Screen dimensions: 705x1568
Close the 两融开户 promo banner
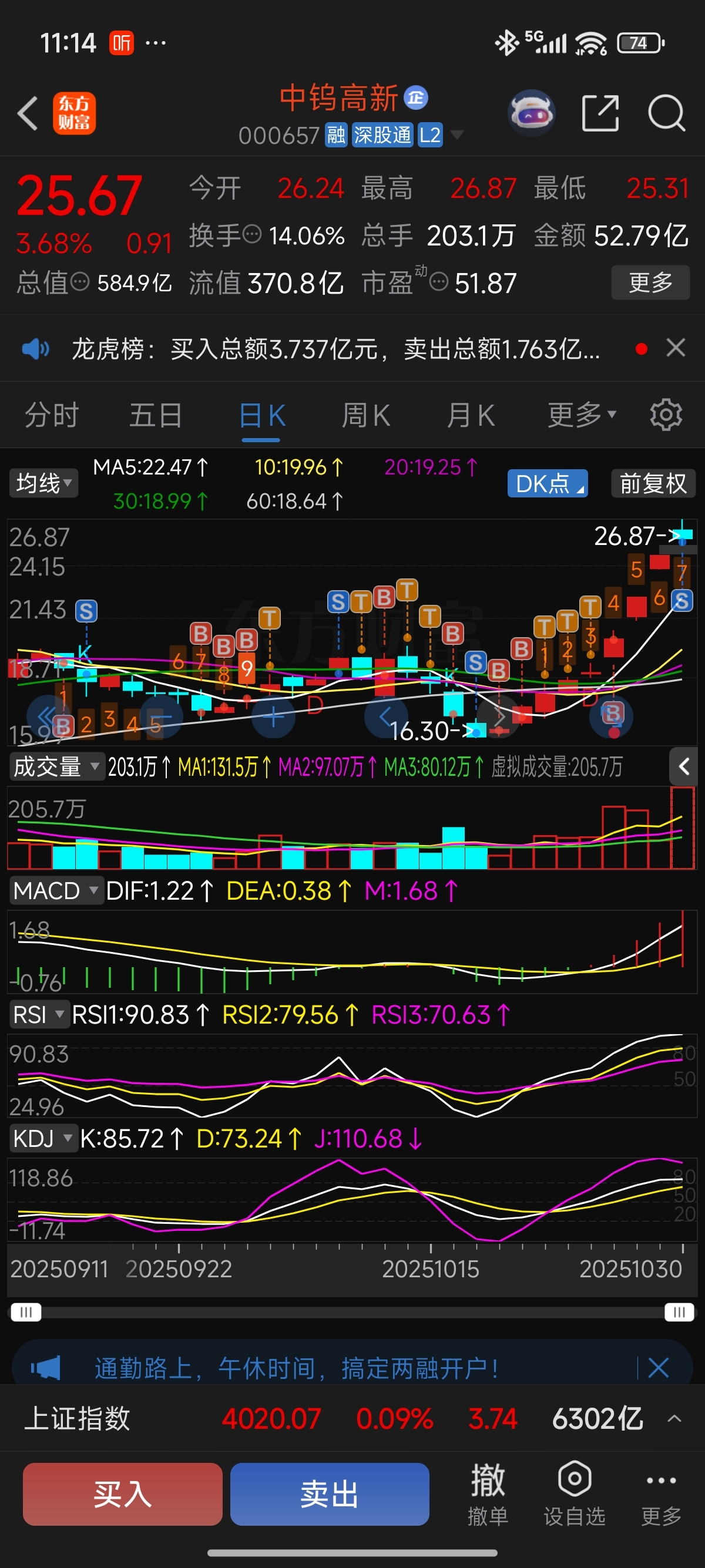(x=659, y=1368)
